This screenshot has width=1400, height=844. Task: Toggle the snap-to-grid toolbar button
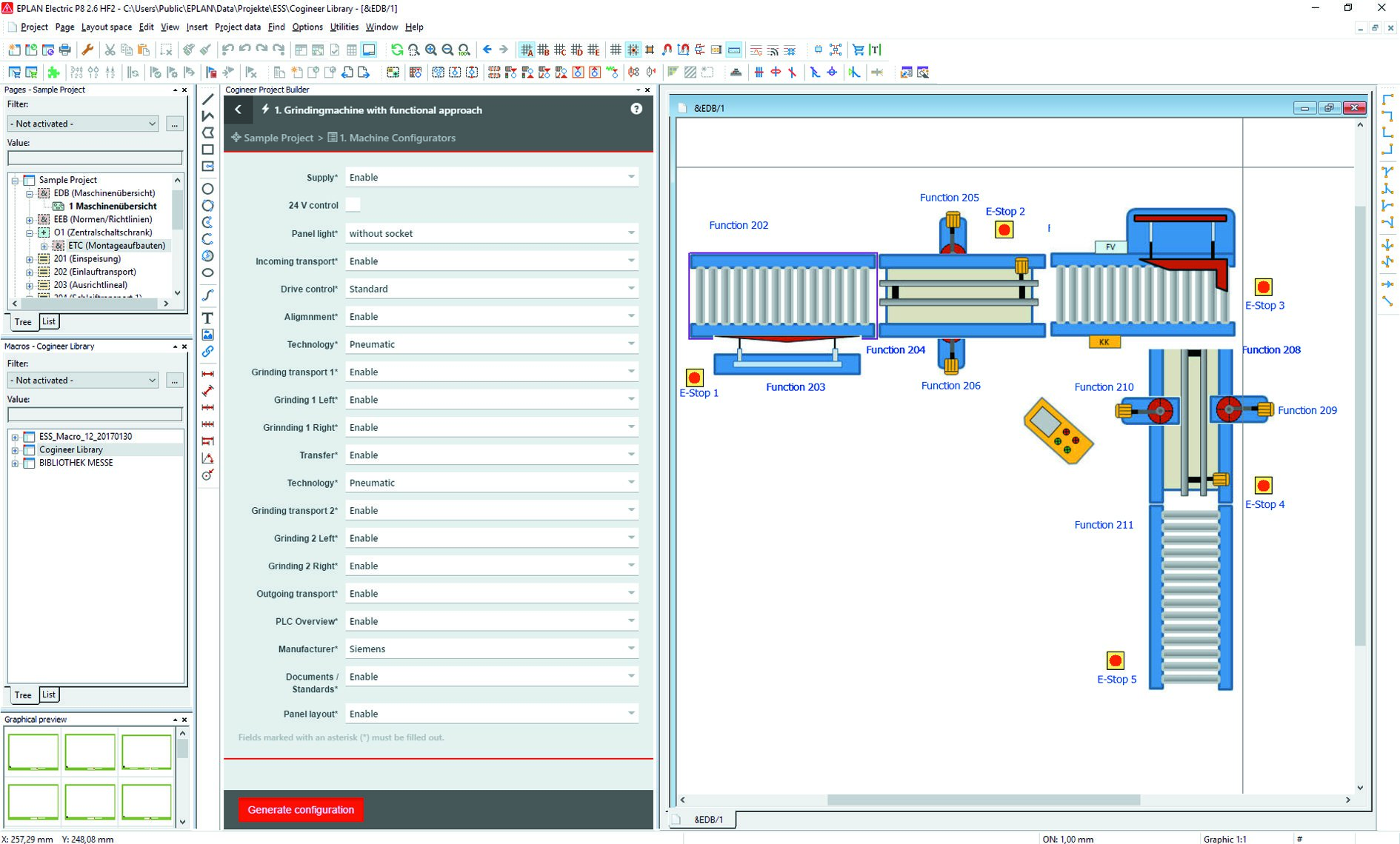tap(633, 50)
